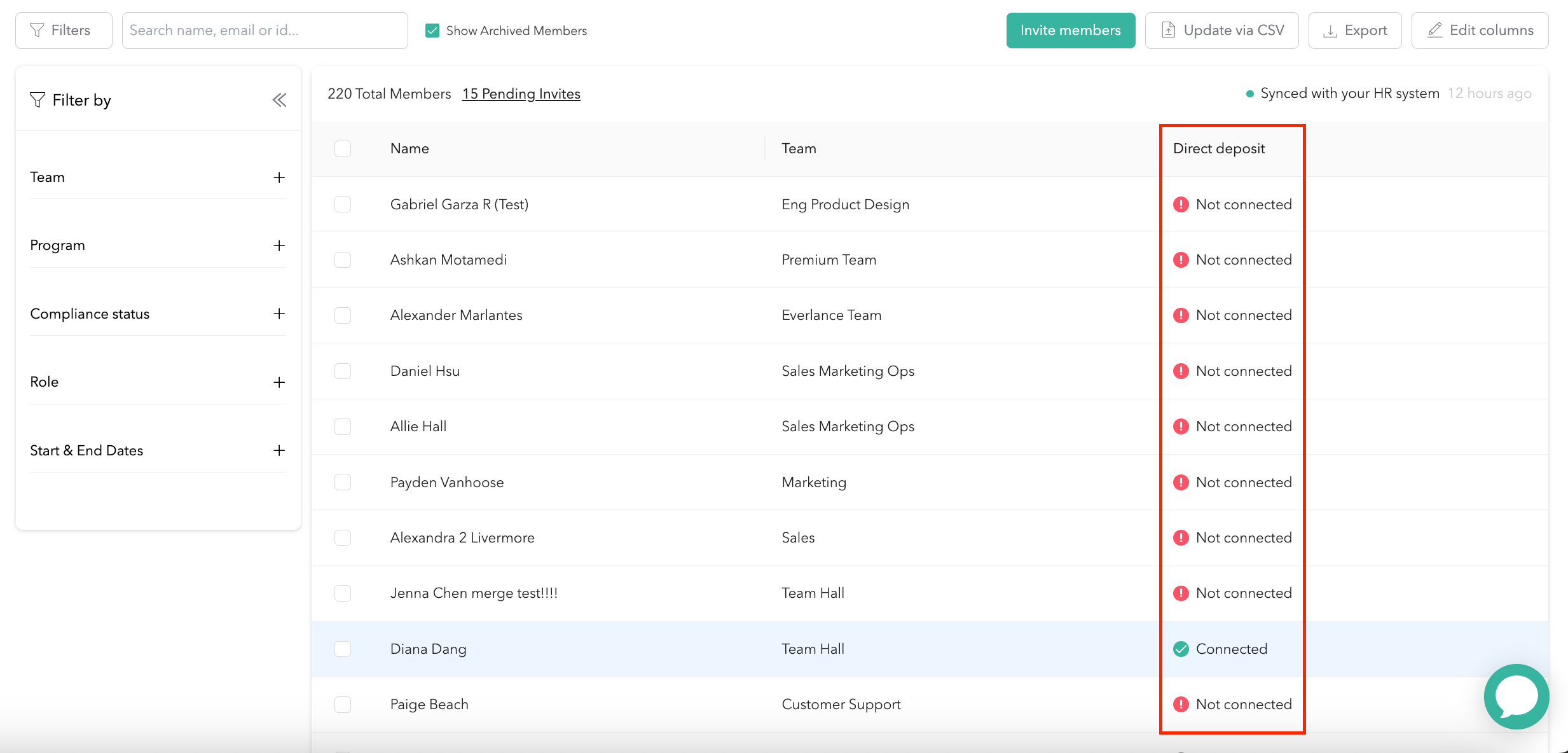Open the 15 Pending Invites link
This screenshot has height=753, width=1568.
[x=521, y=93]
